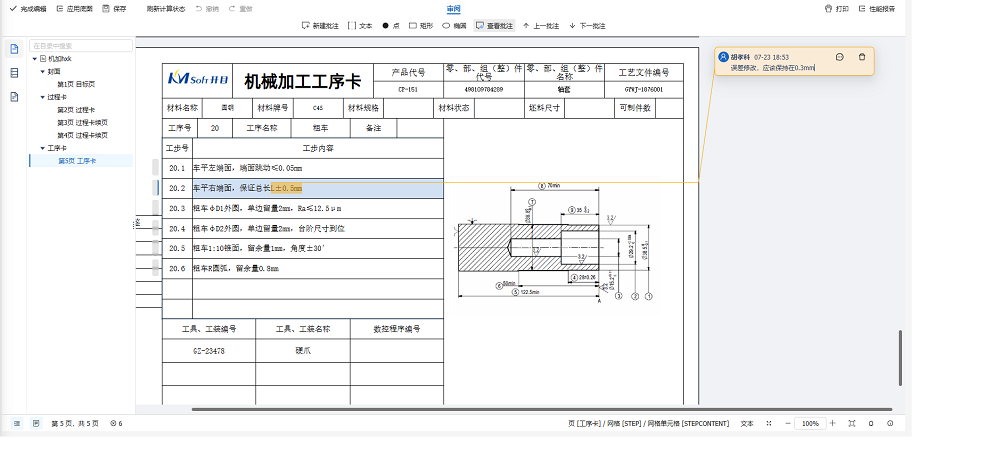This screenshot has height=461, width=1000.
Task: Open the document properties sidebar icon
Action: pyautogui.click(x=15, y=97)
